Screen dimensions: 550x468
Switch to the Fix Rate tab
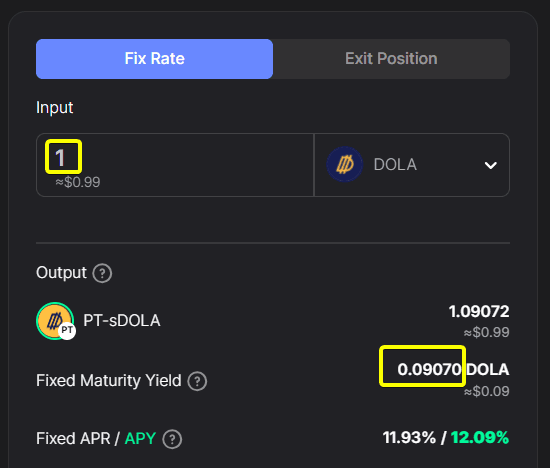tap(154, 59)
